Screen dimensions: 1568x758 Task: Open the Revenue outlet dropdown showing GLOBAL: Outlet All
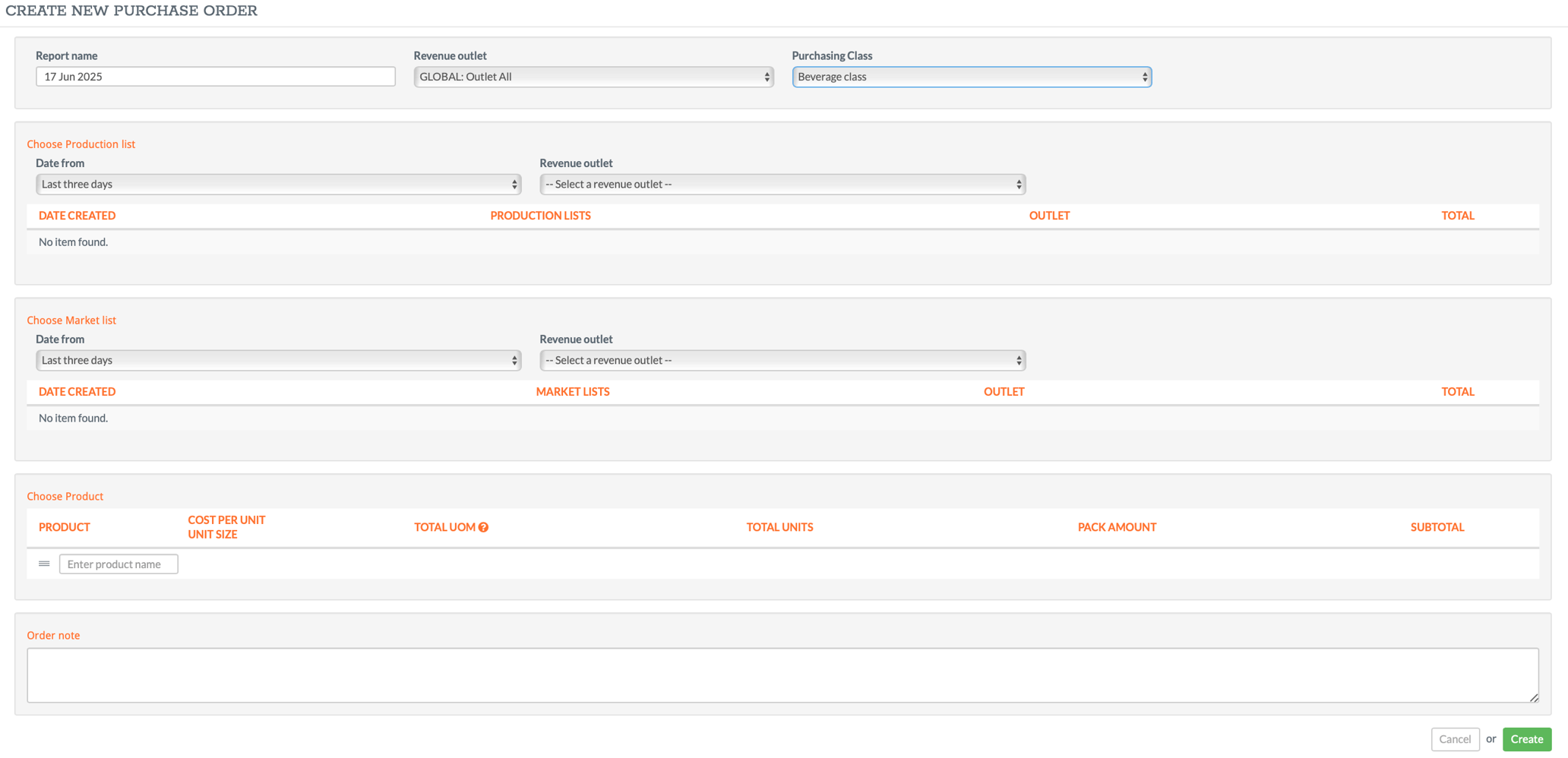click(x=593, y=77)
